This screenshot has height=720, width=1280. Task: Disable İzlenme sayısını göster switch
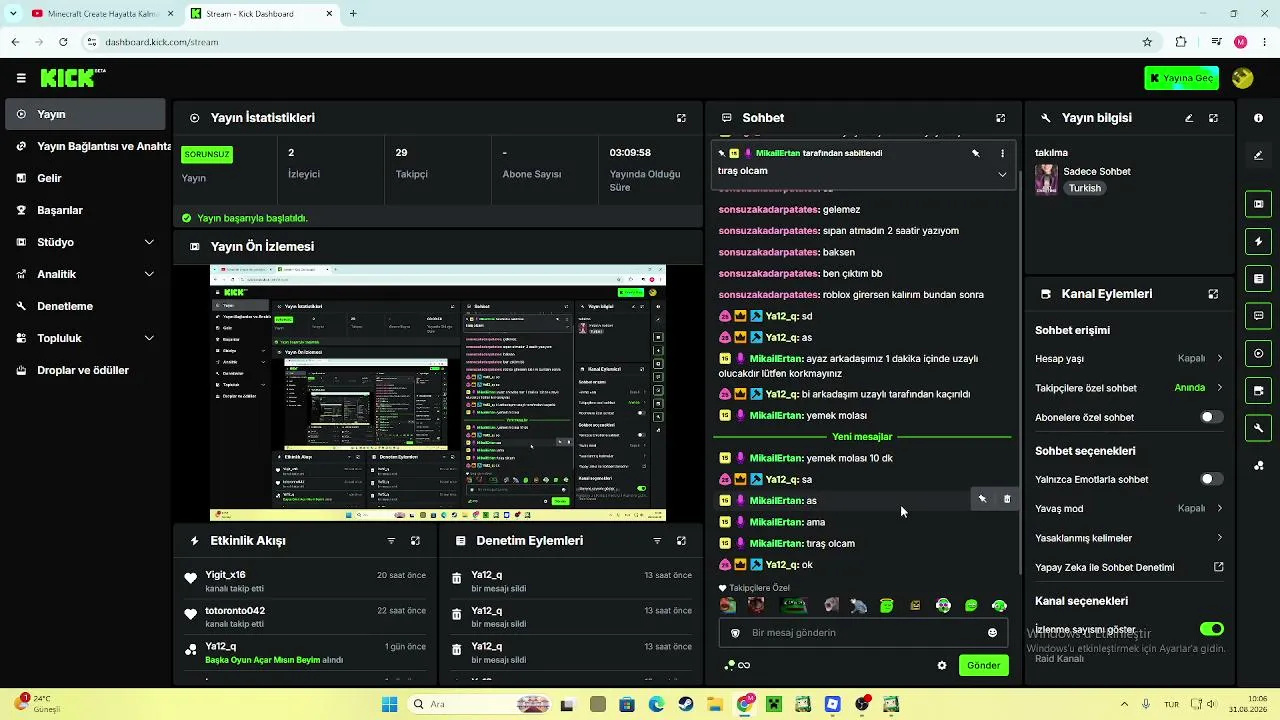coord(1211,629)
